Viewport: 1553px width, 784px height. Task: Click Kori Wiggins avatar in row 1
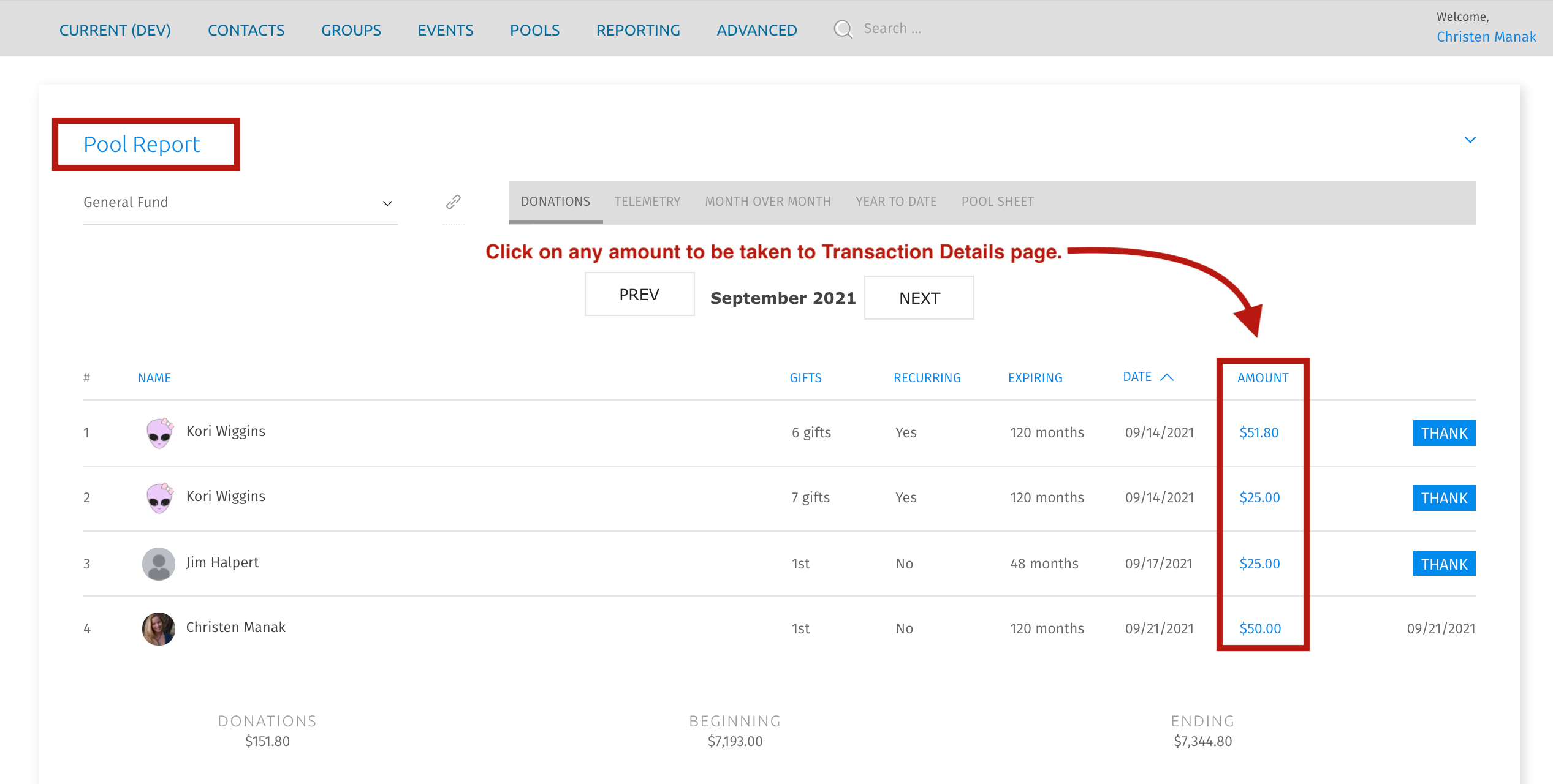point(159,432)
